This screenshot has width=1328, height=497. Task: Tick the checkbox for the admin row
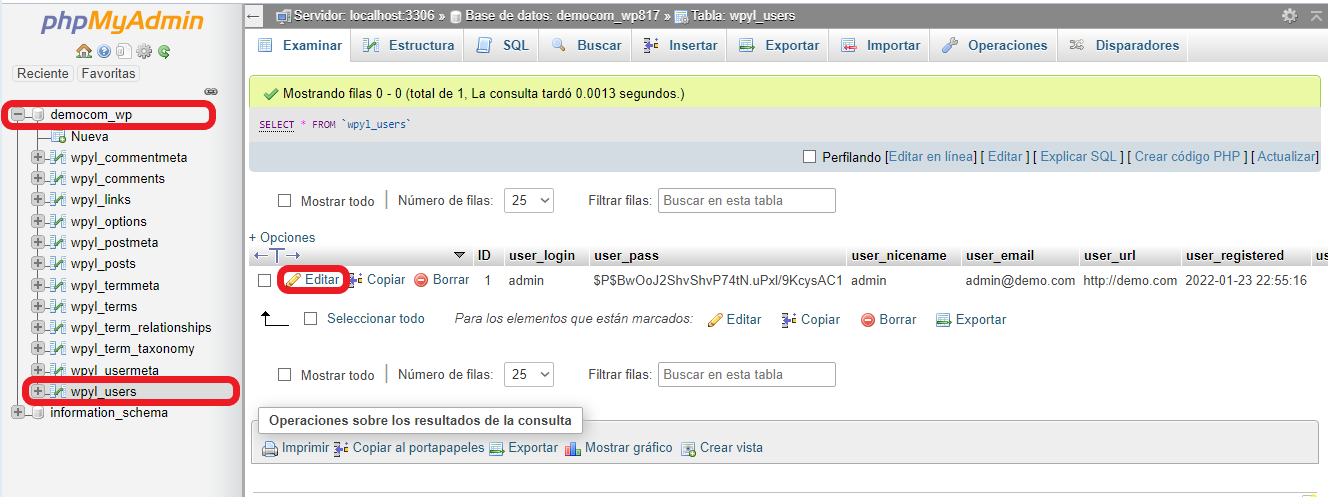265,281
